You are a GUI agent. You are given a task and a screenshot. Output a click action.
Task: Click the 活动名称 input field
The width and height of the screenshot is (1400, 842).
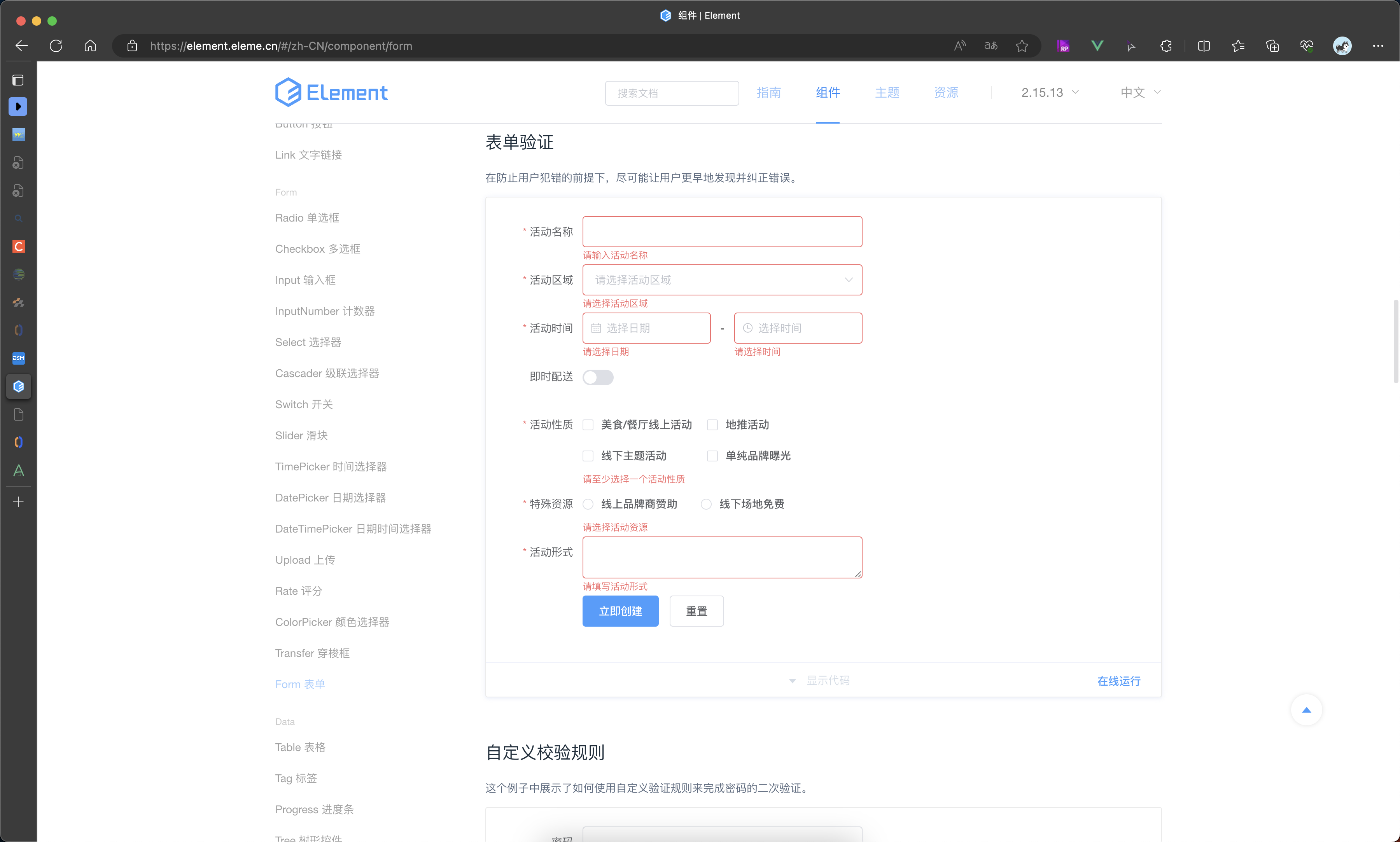pos(722,232)
